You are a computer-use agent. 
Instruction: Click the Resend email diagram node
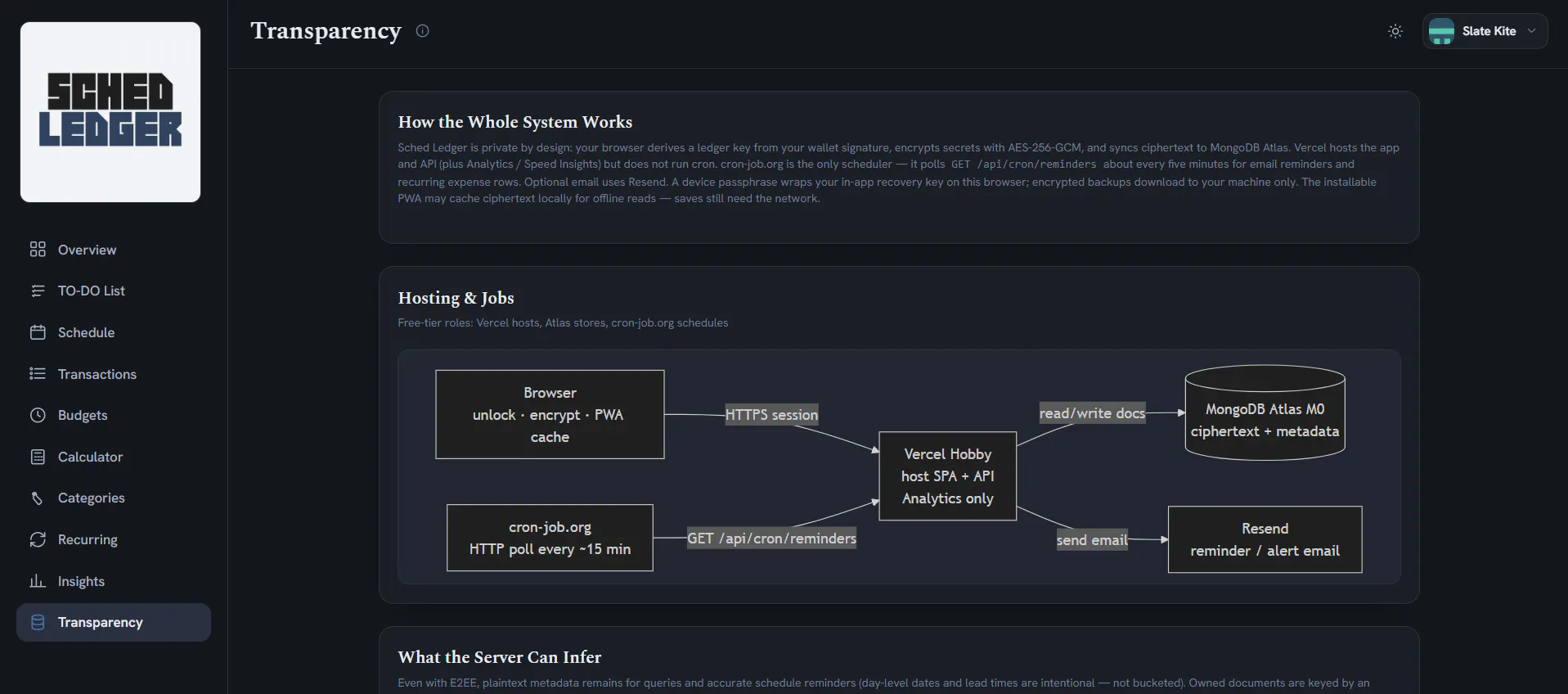pos(1265,539)
